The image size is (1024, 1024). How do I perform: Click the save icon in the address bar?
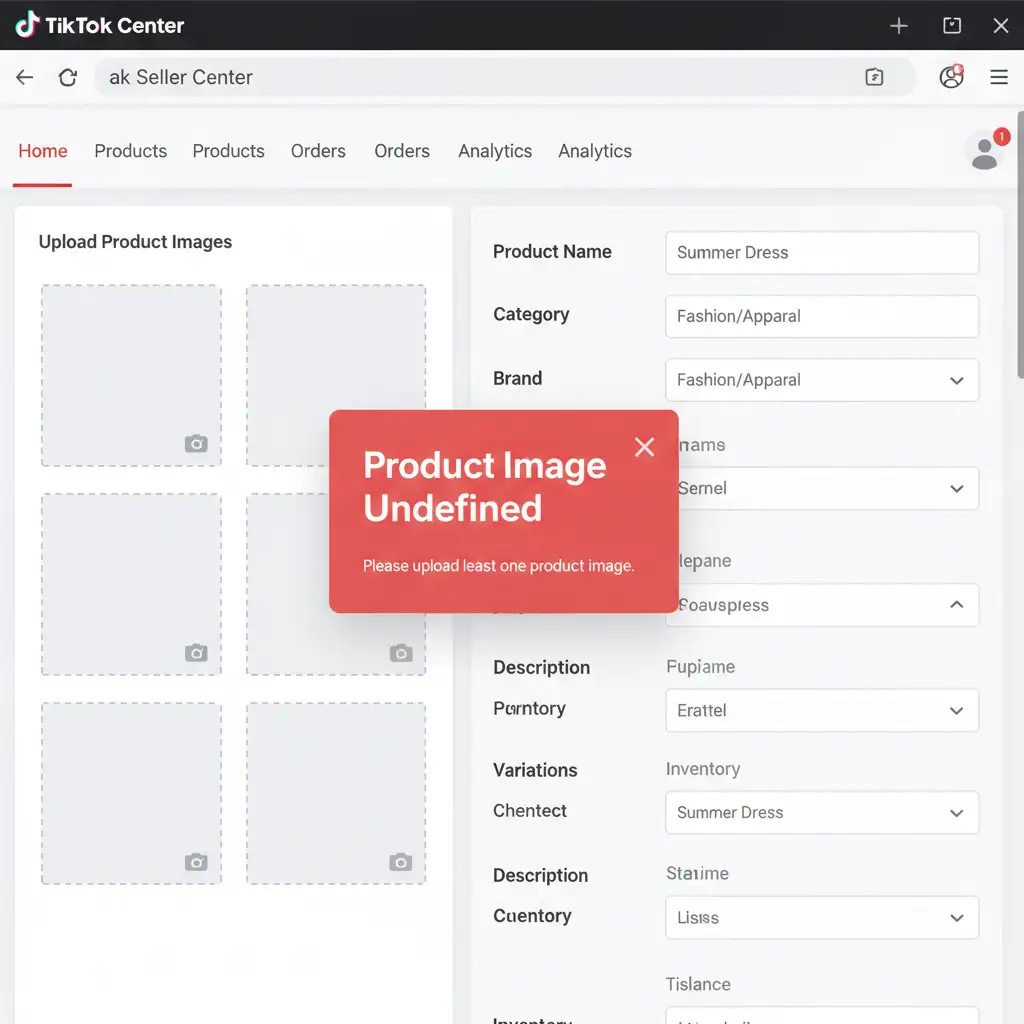[x=874, y=77]
